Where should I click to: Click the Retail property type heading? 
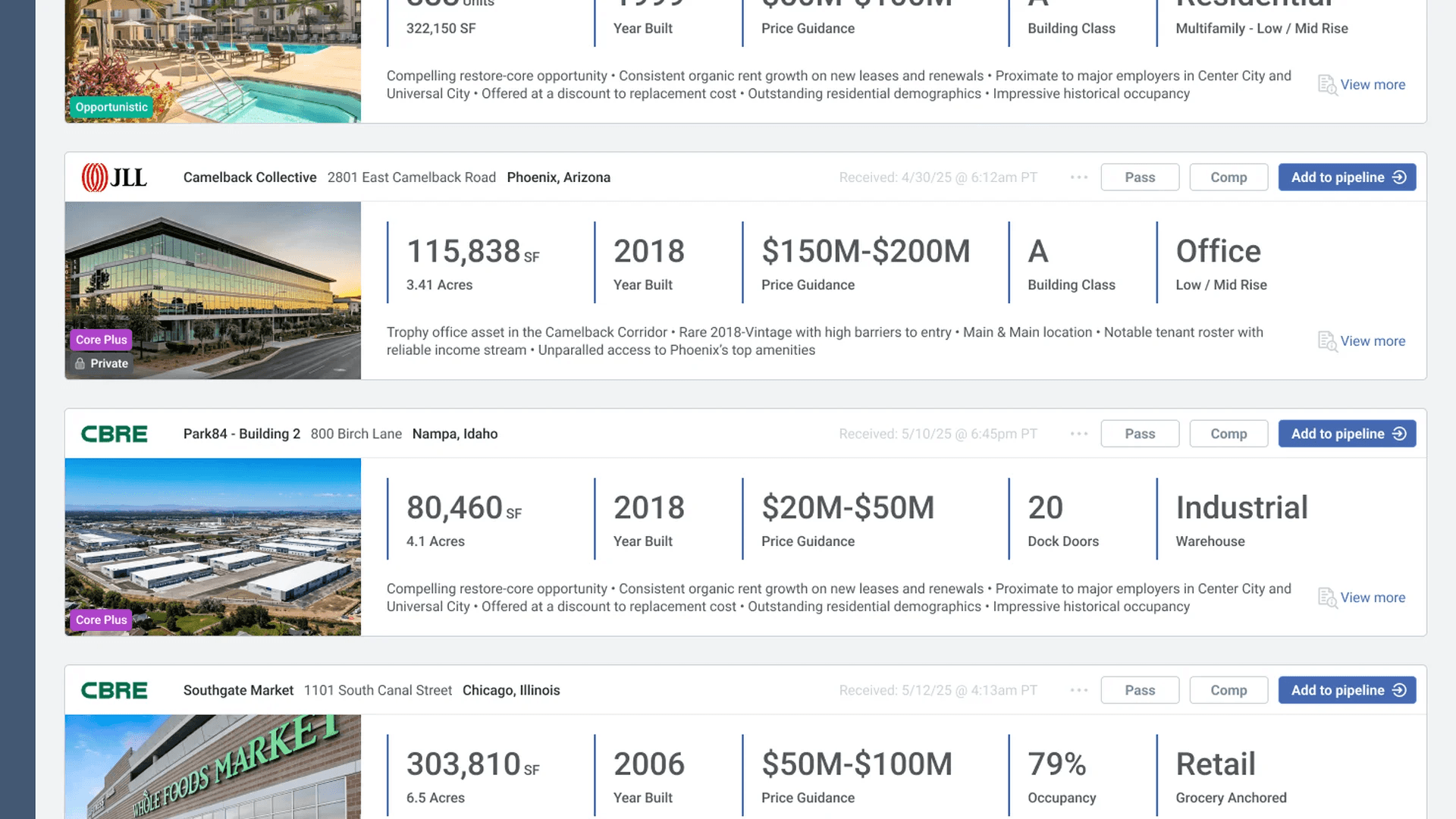coord(1216,764)
